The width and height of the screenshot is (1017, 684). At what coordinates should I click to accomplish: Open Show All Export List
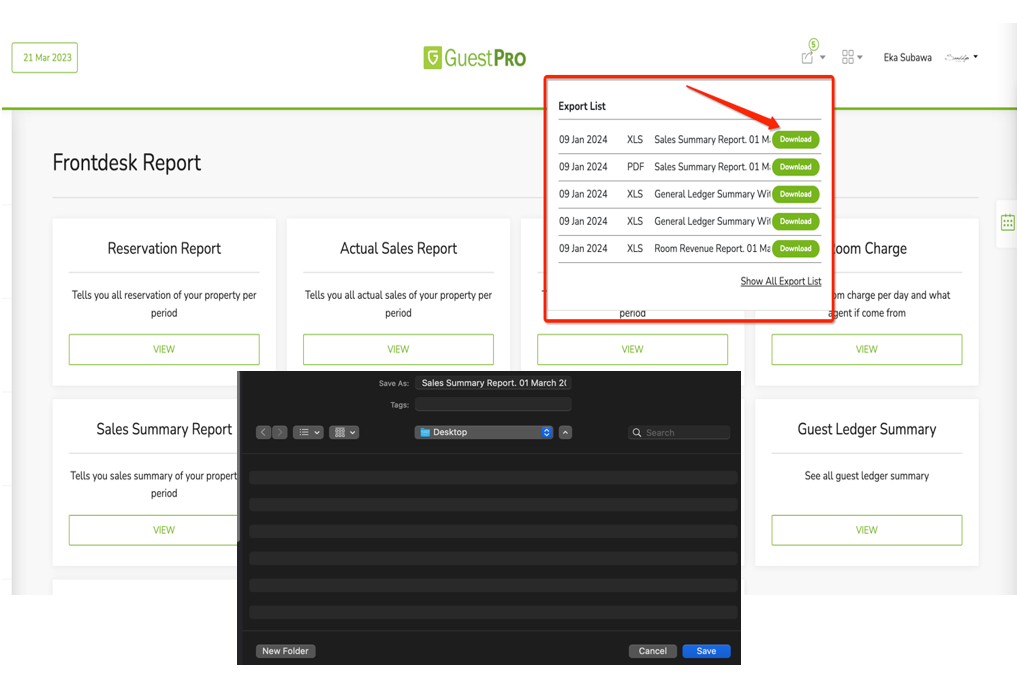pyautogui.click(x=780, y=281)
